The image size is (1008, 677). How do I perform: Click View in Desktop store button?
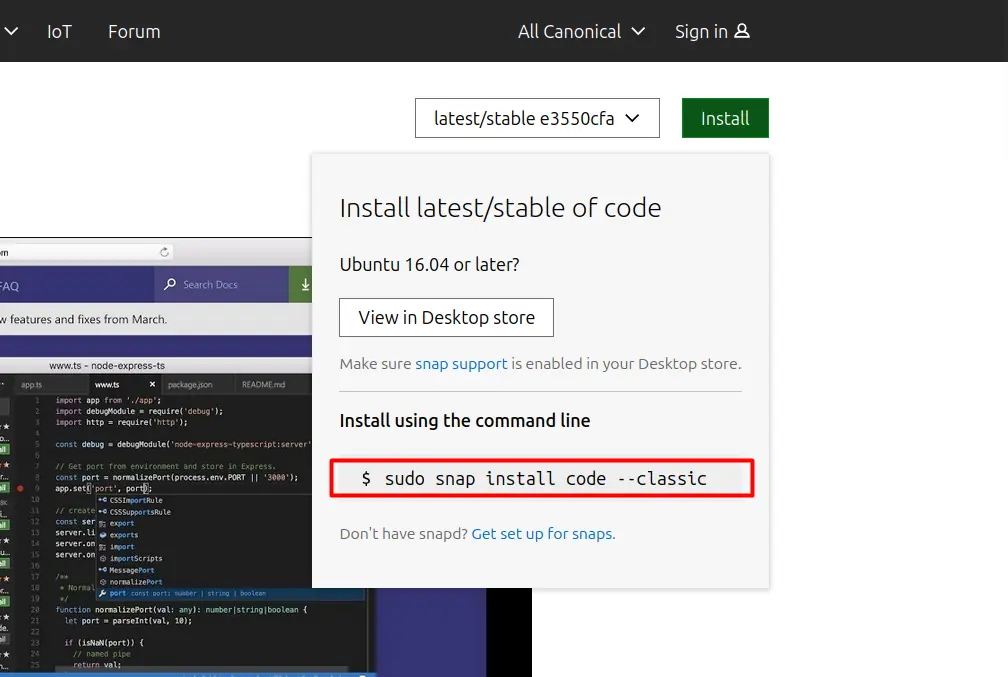pos(446,317)
